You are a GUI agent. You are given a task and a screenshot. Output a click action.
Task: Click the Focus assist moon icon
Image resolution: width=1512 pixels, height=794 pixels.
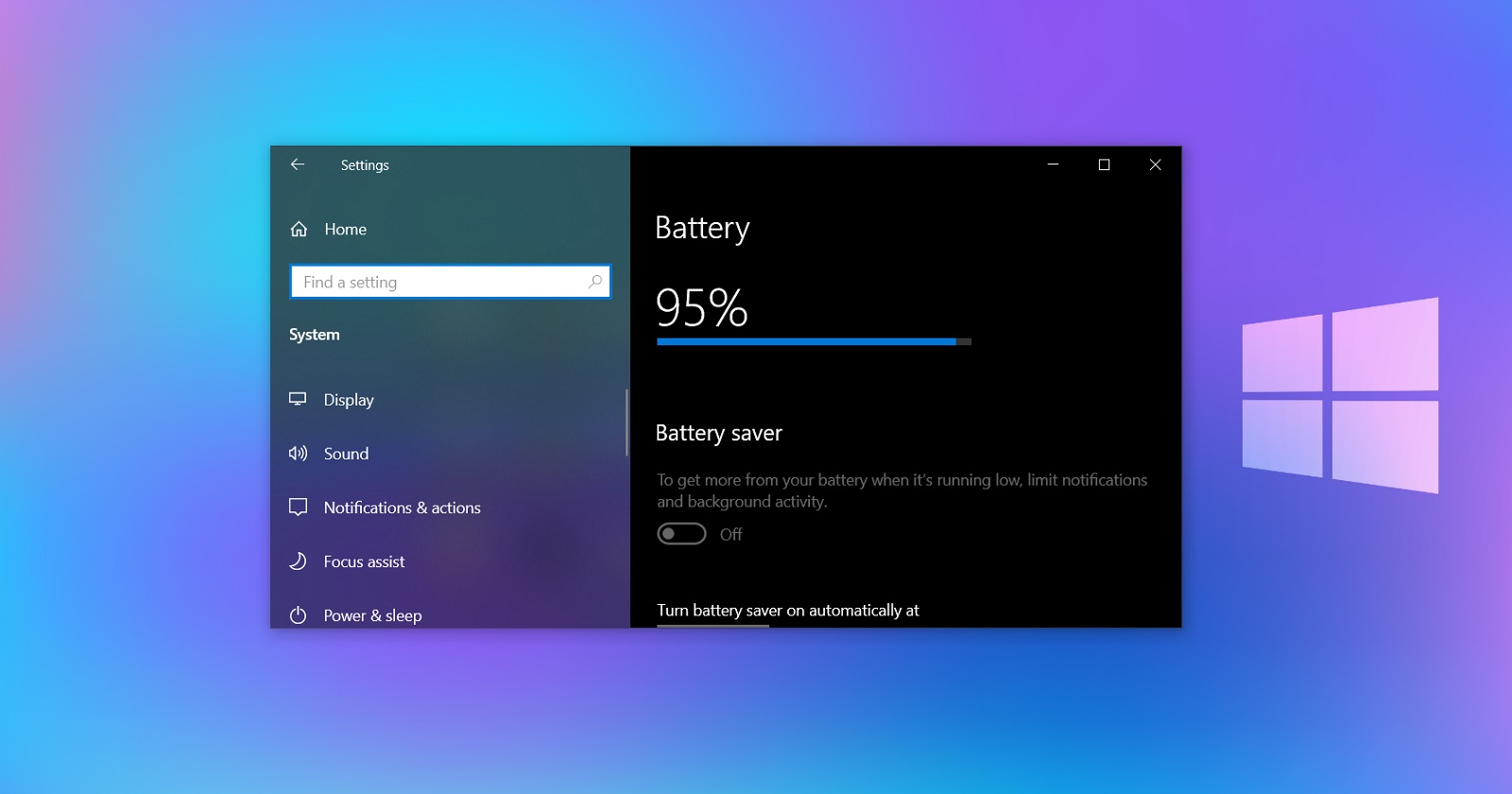tap(298, 561)
